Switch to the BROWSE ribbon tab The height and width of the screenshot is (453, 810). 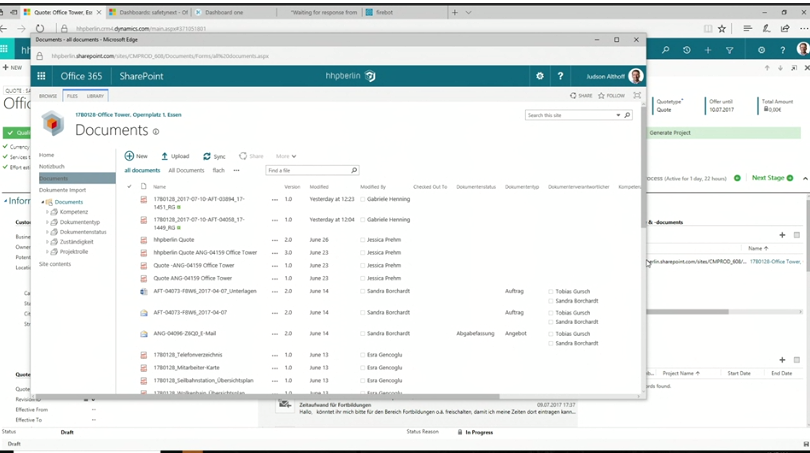[x=48, y=96]
